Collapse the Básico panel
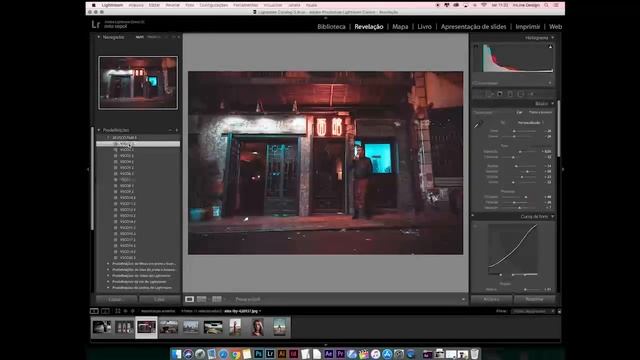 [x=553, y=104]
